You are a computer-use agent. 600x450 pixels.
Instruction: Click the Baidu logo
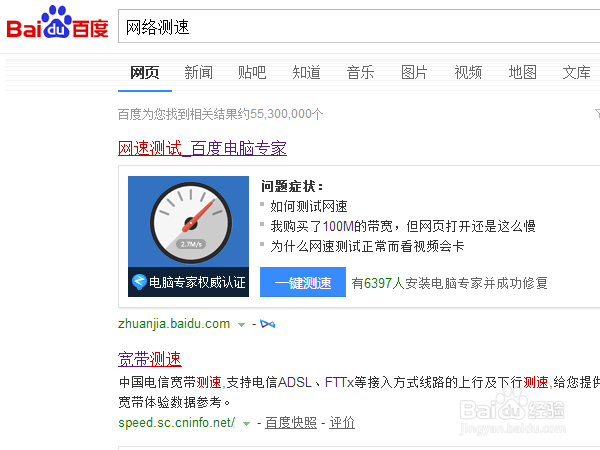(x=57, y=22)
